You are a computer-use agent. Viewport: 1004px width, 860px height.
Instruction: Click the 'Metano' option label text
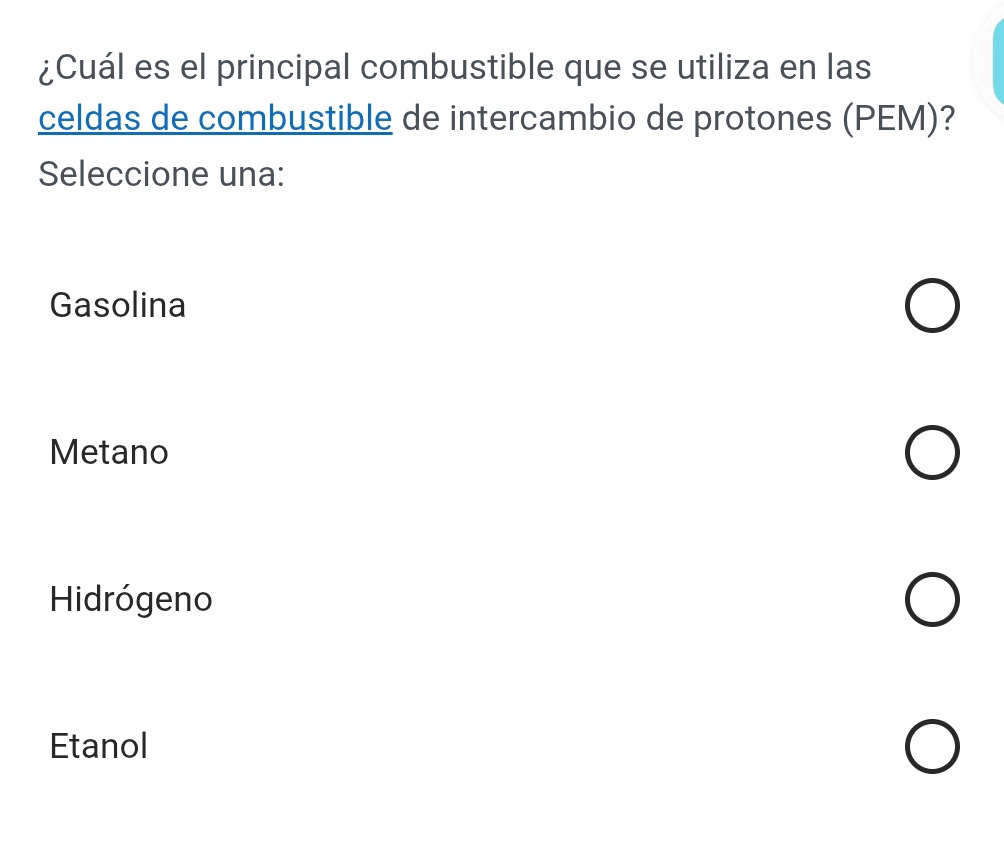[109, 453]
